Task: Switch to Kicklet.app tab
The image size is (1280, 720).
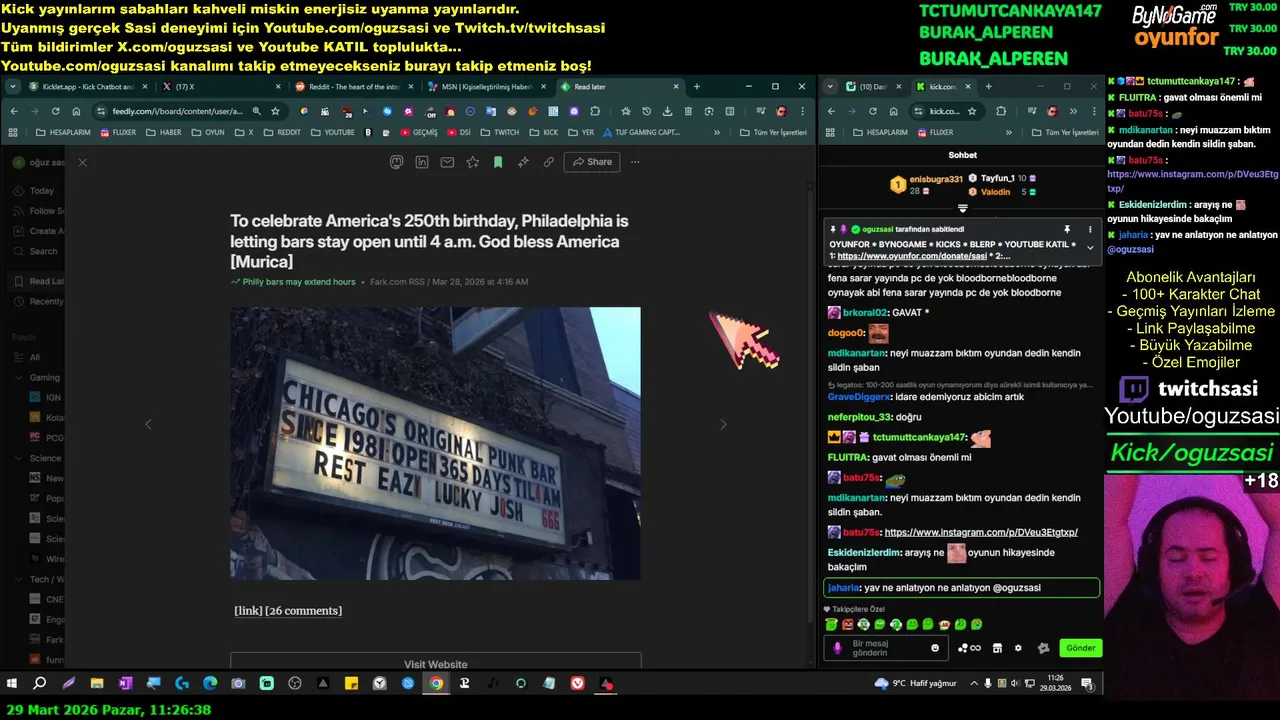Action: (x=85, y=87)
